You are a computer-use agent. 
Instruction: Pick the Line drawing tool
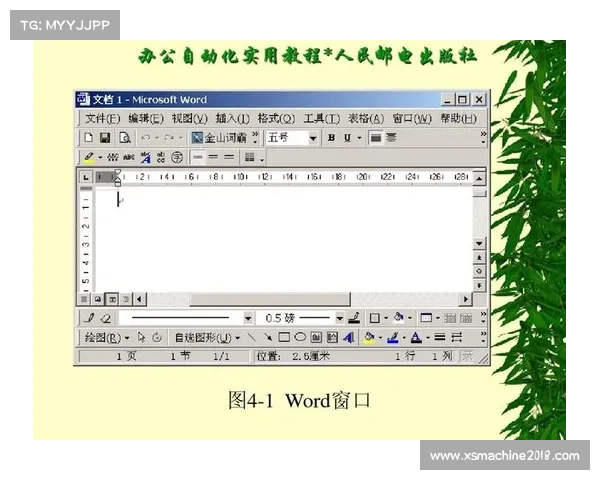[x=251, y=337]
